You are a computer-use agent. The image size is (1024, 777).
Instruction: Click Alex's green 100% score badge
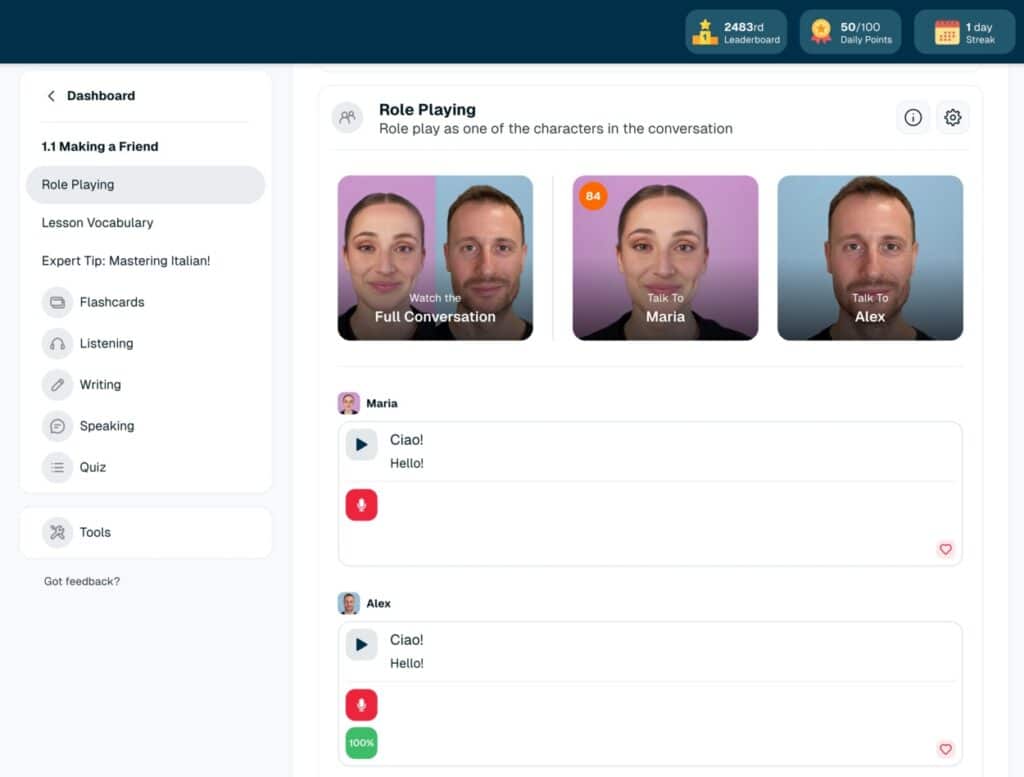361,743
